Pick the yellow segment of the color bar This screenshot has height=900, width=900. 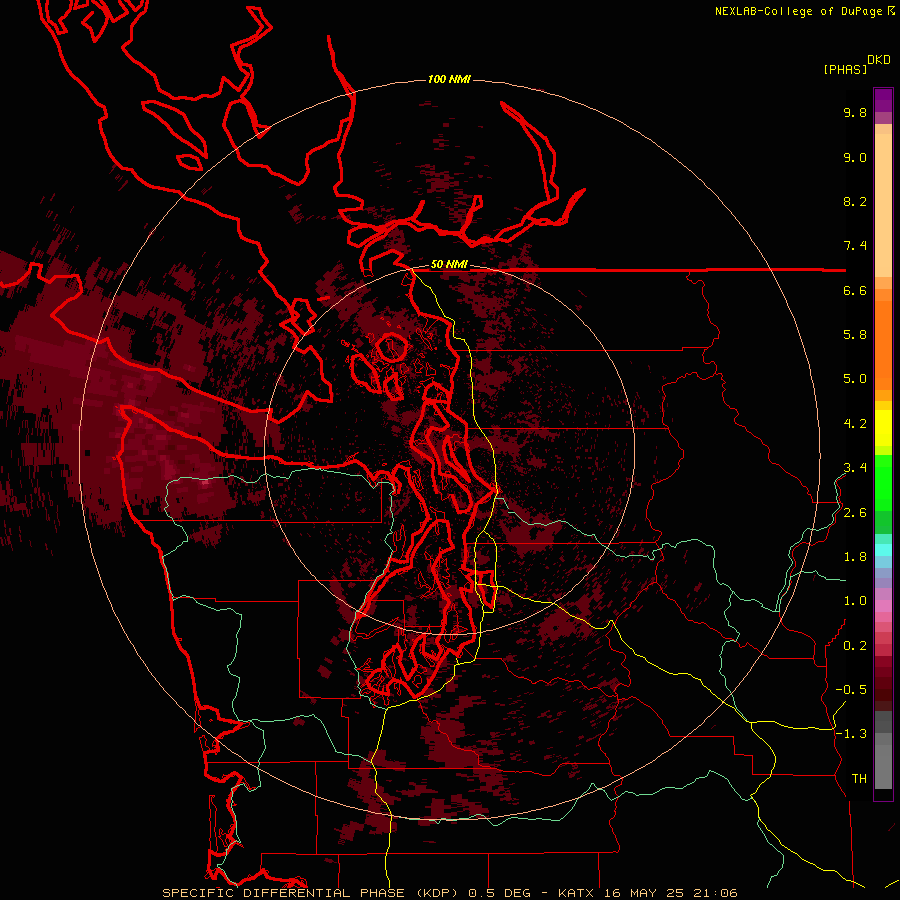click(883, 428)
